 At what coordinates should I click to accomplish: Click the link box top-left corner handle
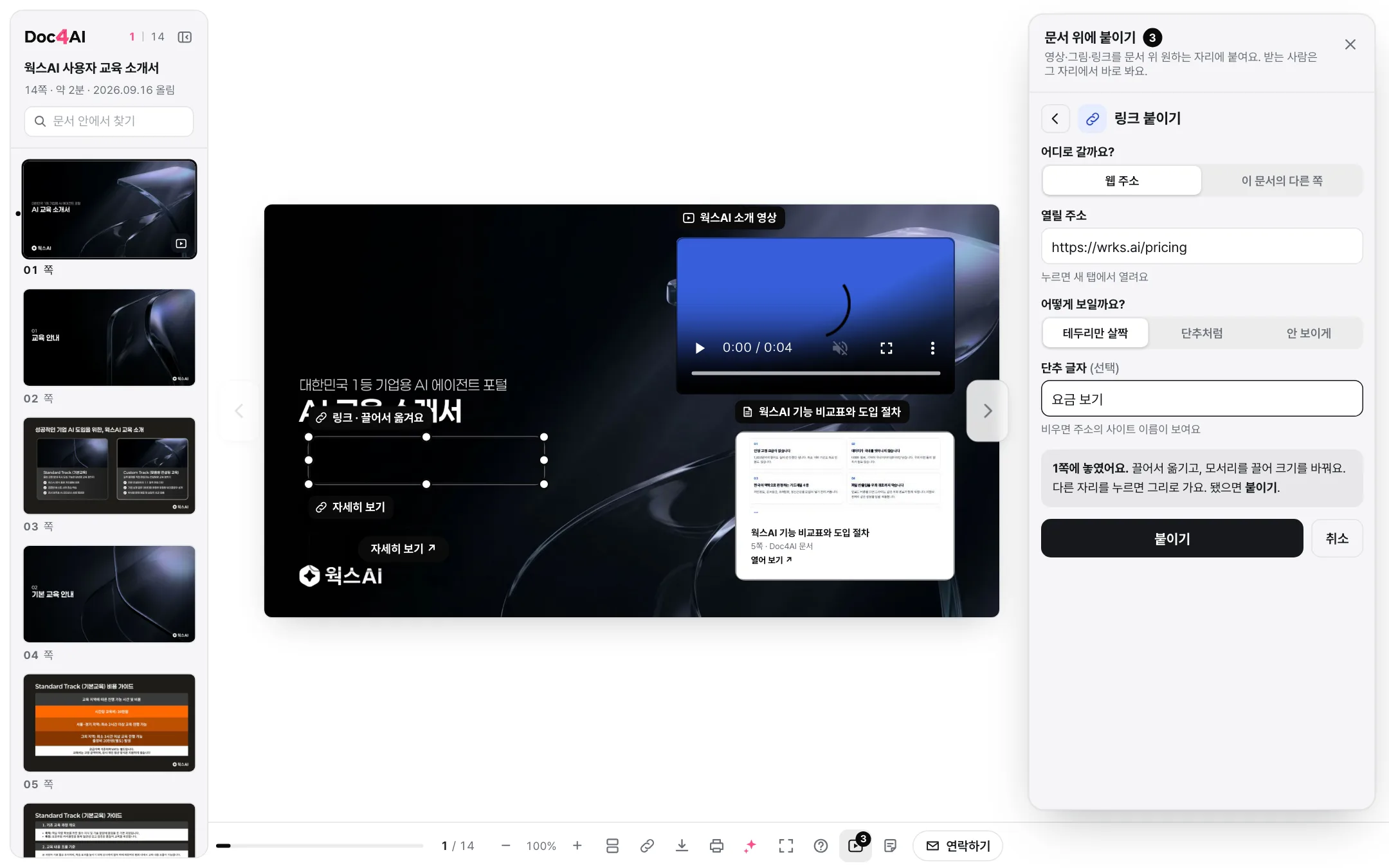click(309, 437)
